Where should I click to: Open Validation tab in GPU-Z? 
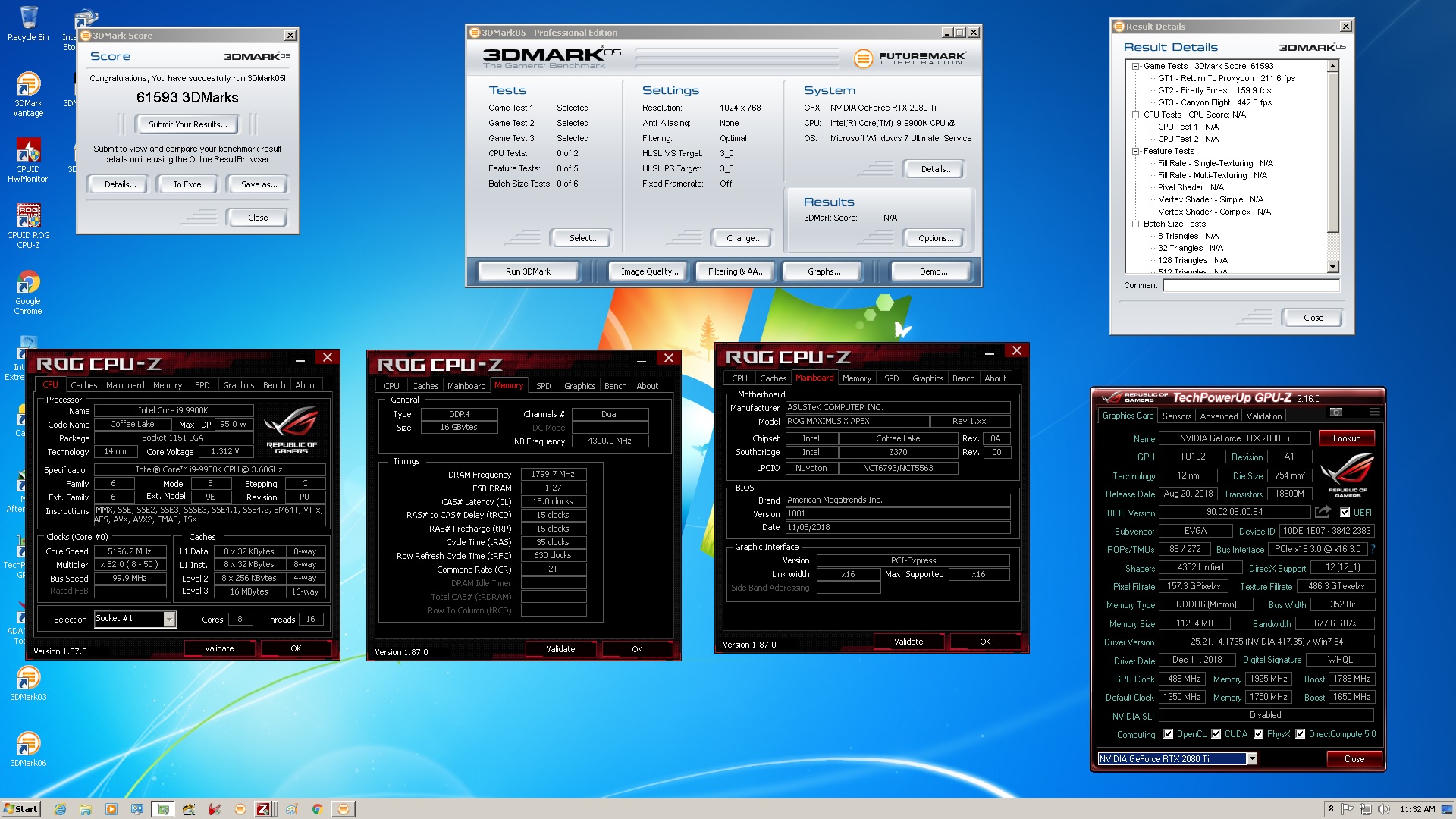tap(1264, 416)
